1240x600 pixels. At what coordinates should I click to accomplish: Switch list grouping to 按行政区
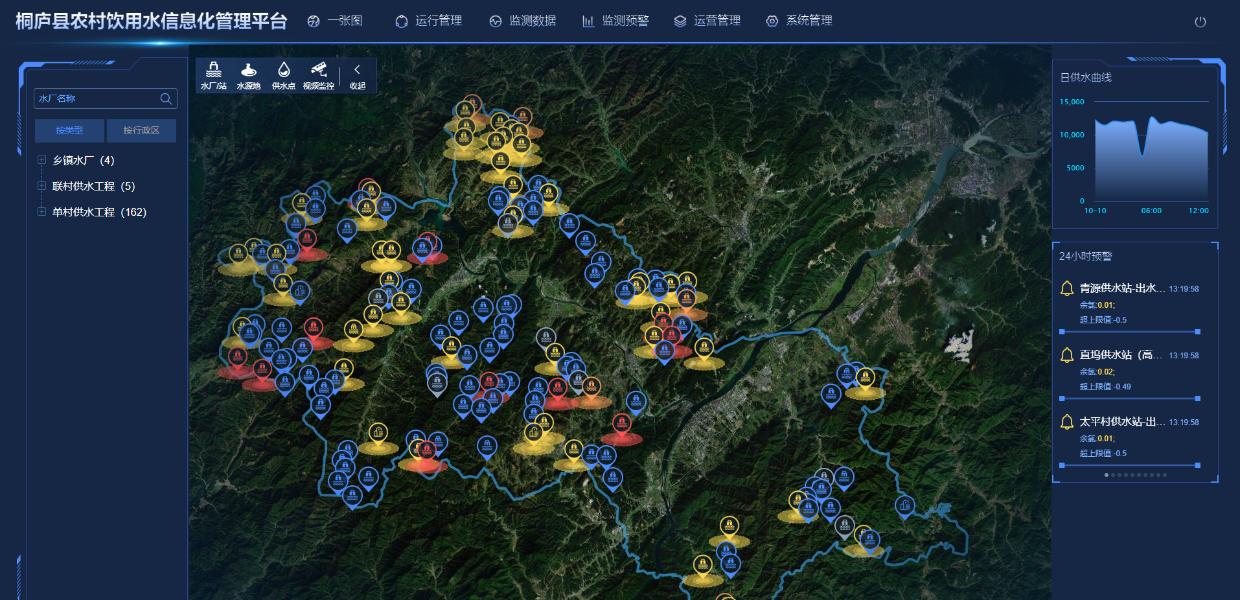coord(141,130)
